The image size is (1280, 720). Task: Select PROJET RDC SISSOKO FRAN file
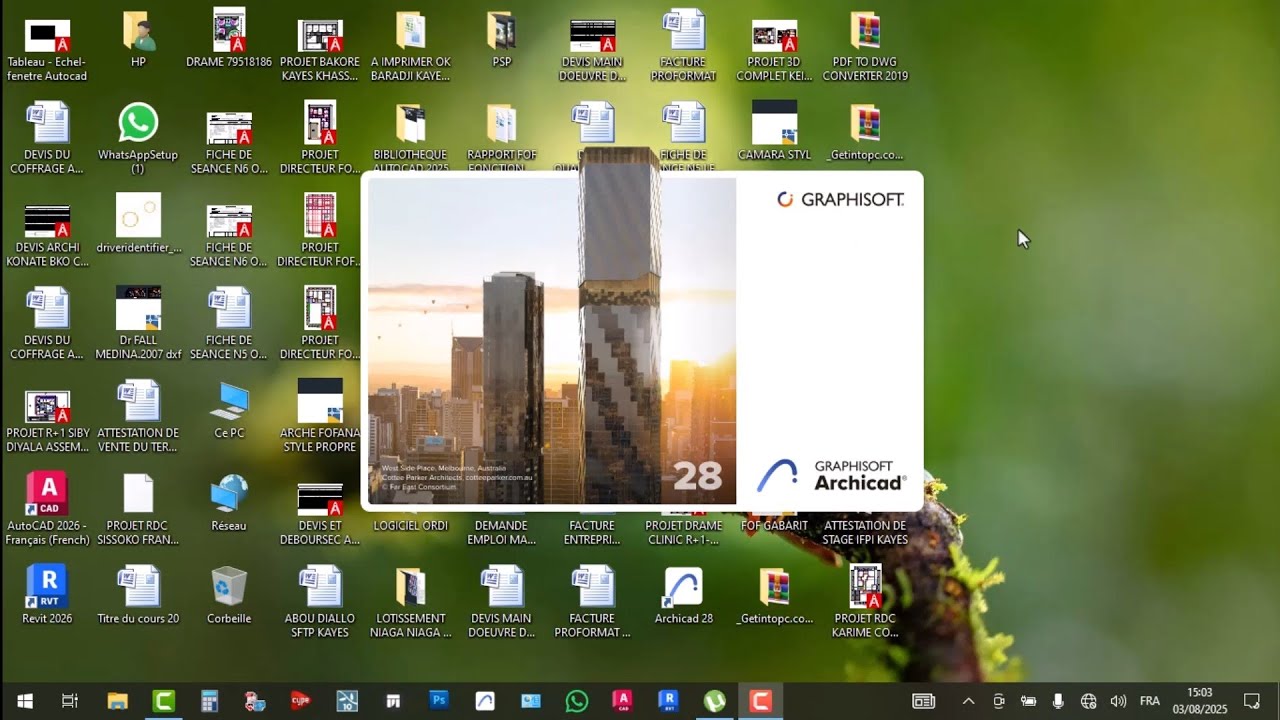pos(138,509)
